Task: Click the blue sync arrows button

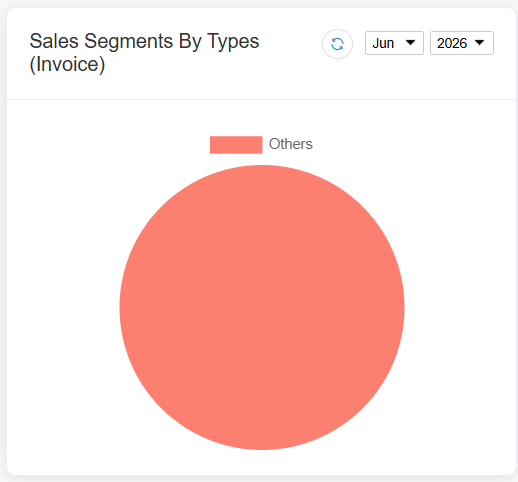Action: [337, 44]
